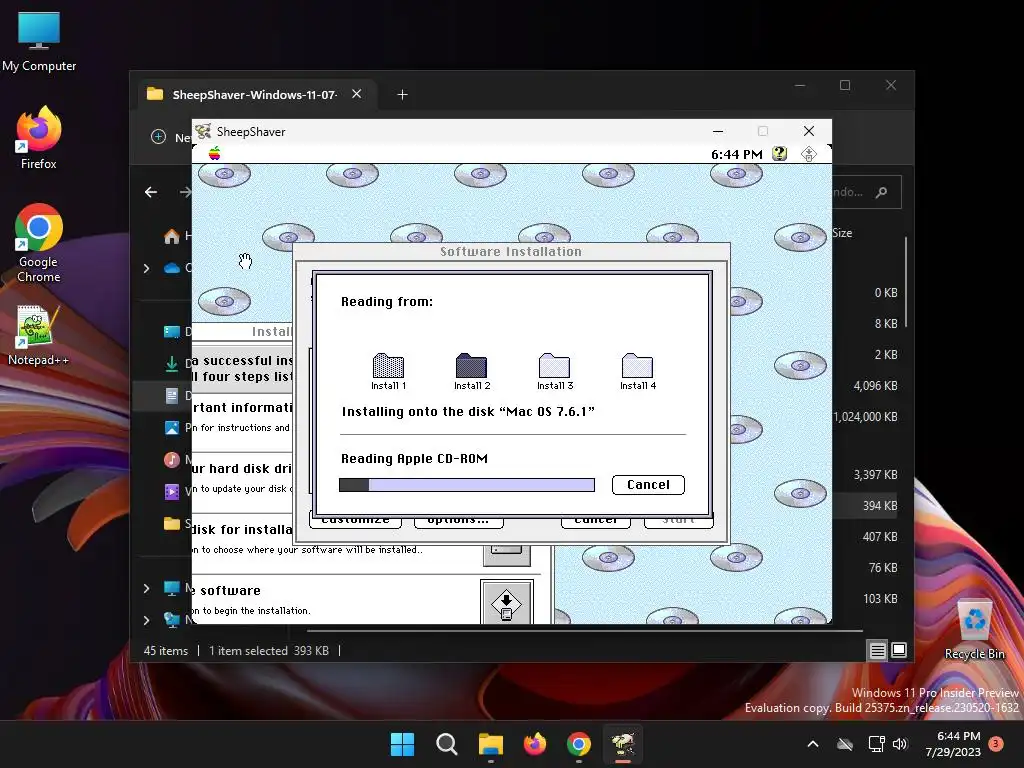Click the OneDrive cloud tray icon
The width and height of the screenshot is (1024, 768).
point(845,744)
